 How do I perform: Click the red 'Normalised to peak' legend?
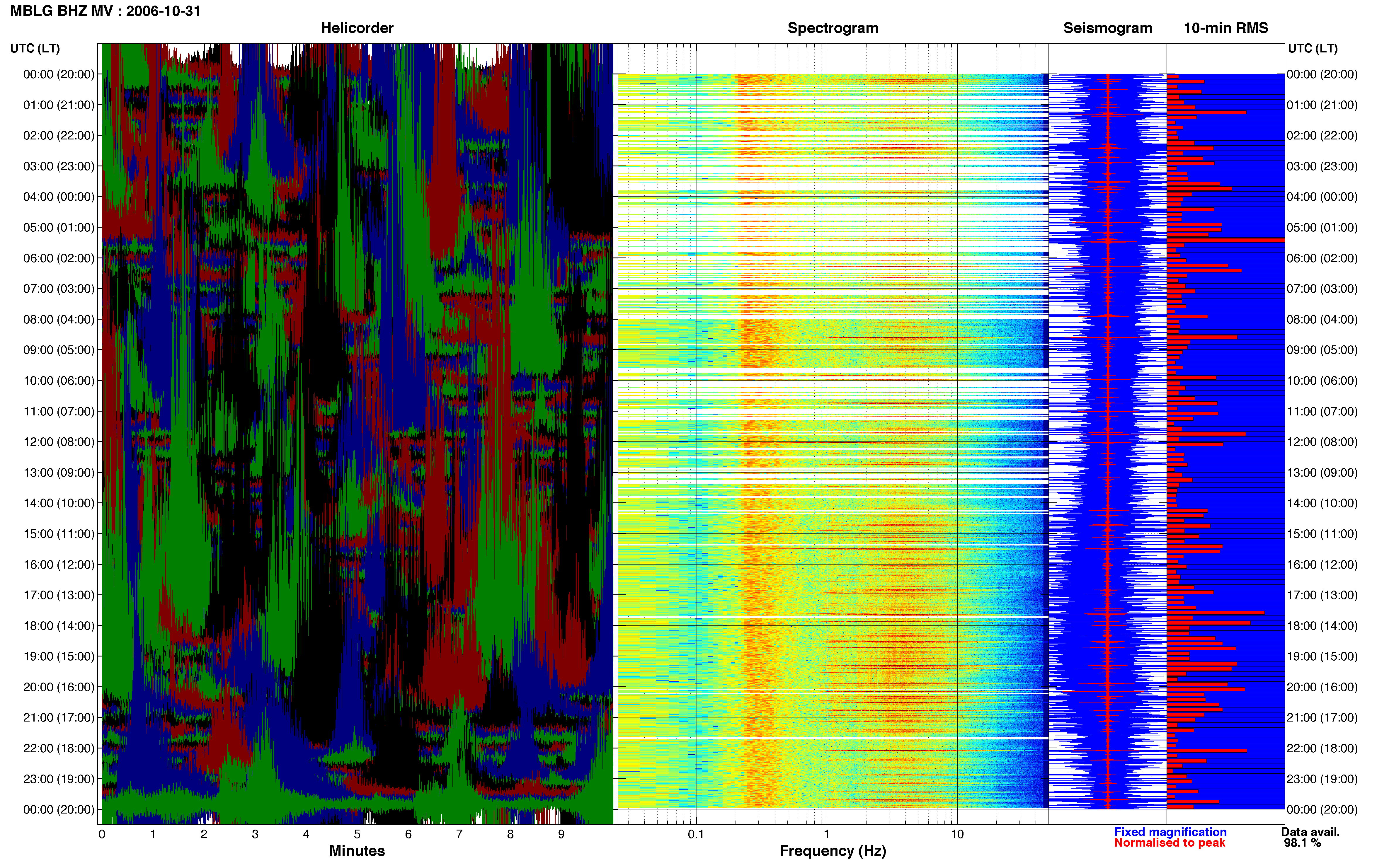[x=1169, y=843]
